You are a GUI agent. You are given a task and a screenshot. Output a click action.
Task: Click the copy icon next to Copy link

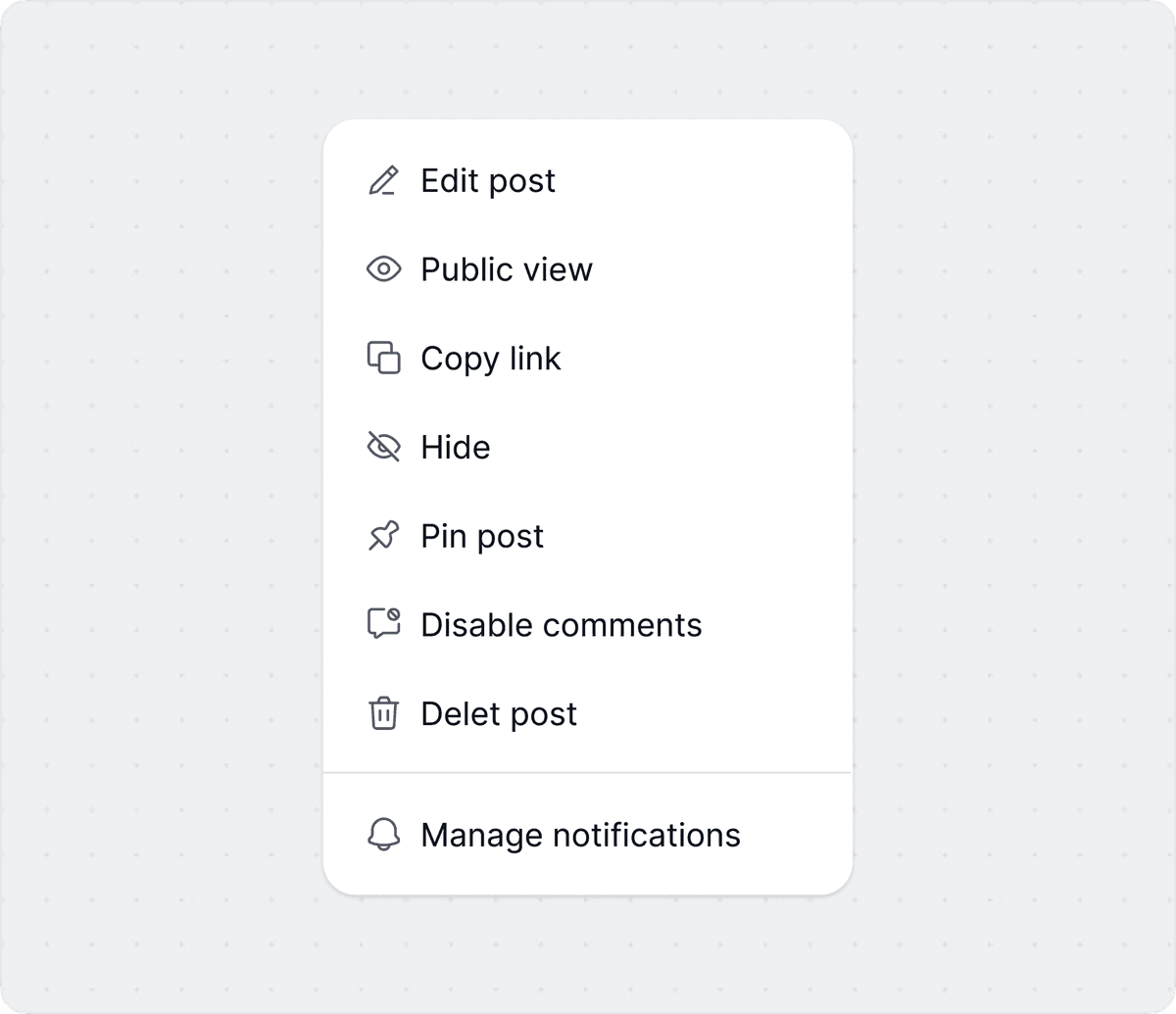click(x=385, y=358)
